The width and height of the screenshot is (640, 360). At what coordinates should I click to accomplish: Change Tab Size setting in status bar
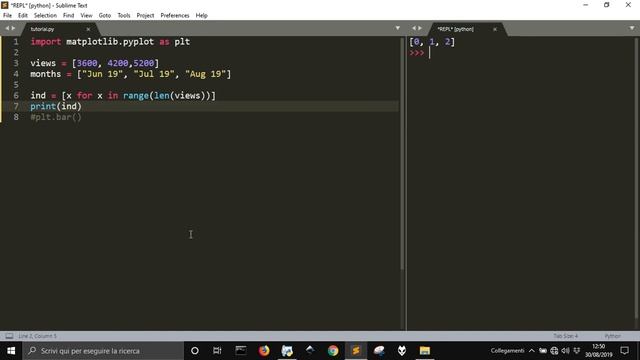pyautogui.click(x=565, y=336)
